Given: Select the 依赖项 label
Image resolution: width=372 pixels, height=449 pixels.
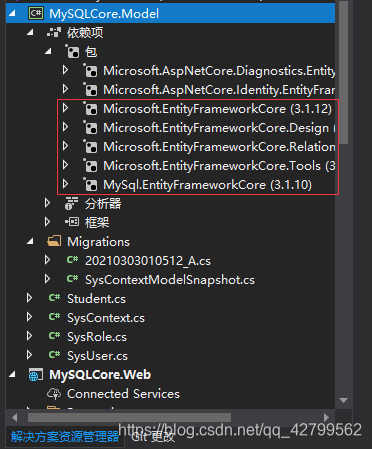Looking at the screenshot, I should pyautogui.click(x=85, y=33).
